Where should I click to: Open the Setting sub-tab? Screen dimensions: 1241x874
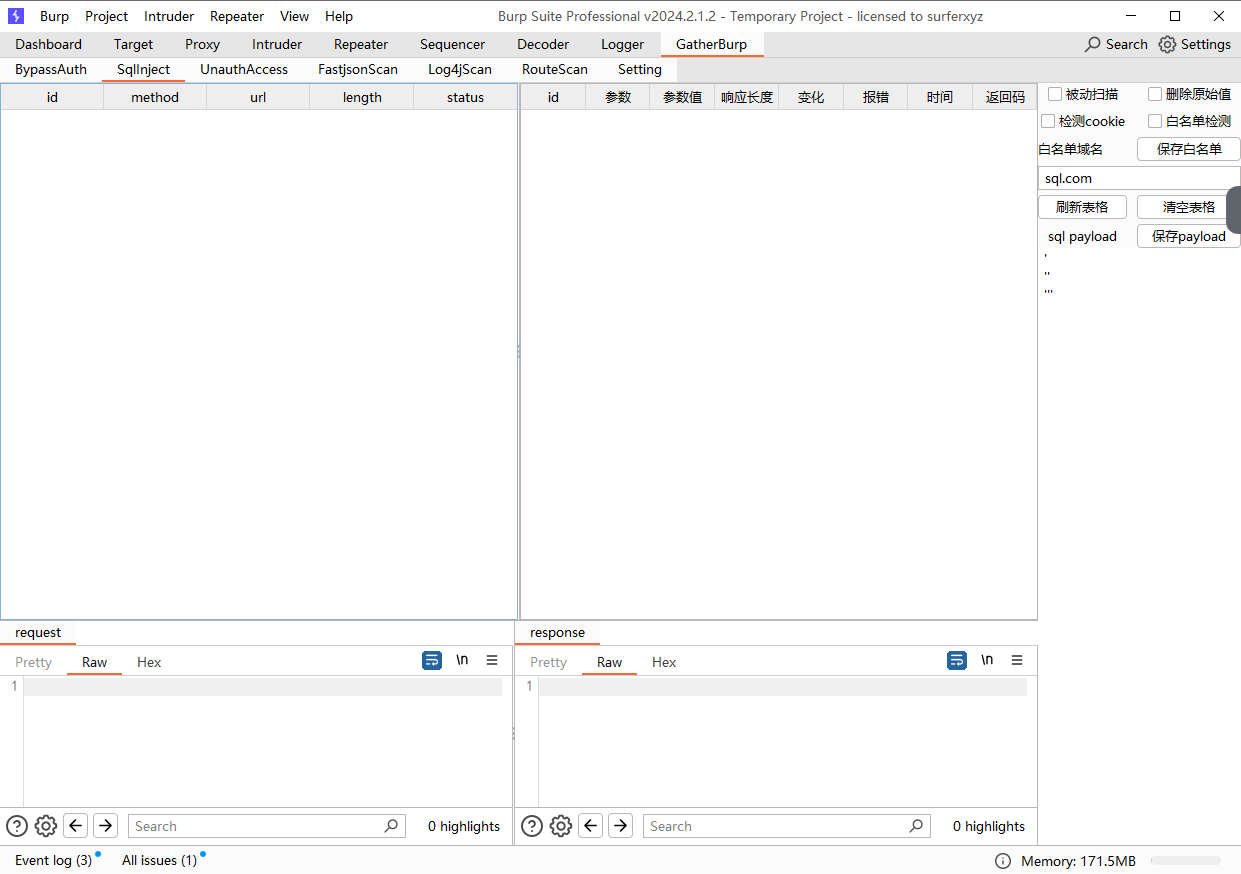point(640,69)
